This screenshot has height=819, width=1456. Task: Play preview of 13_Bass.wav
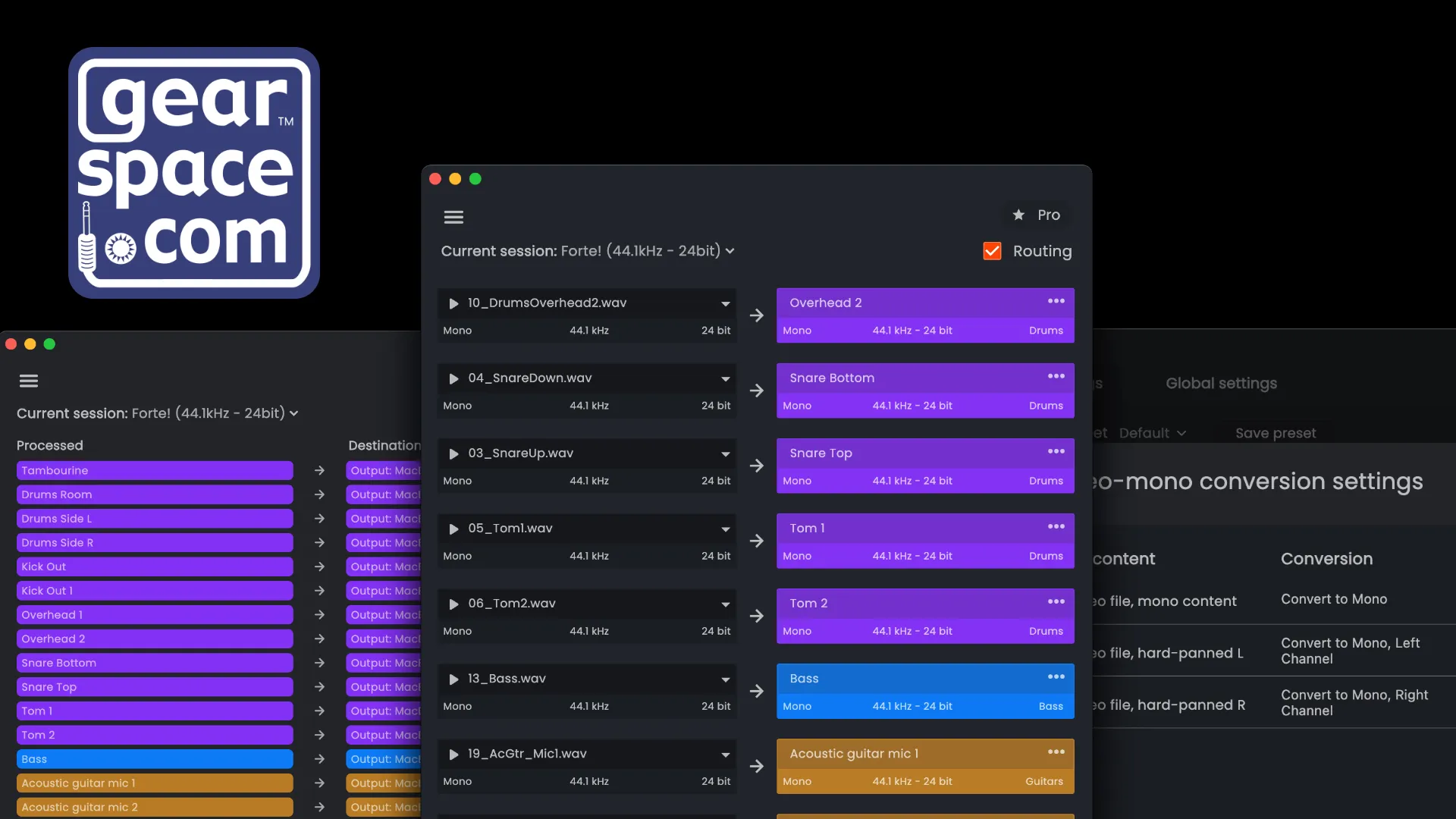[x=453, y=679]
